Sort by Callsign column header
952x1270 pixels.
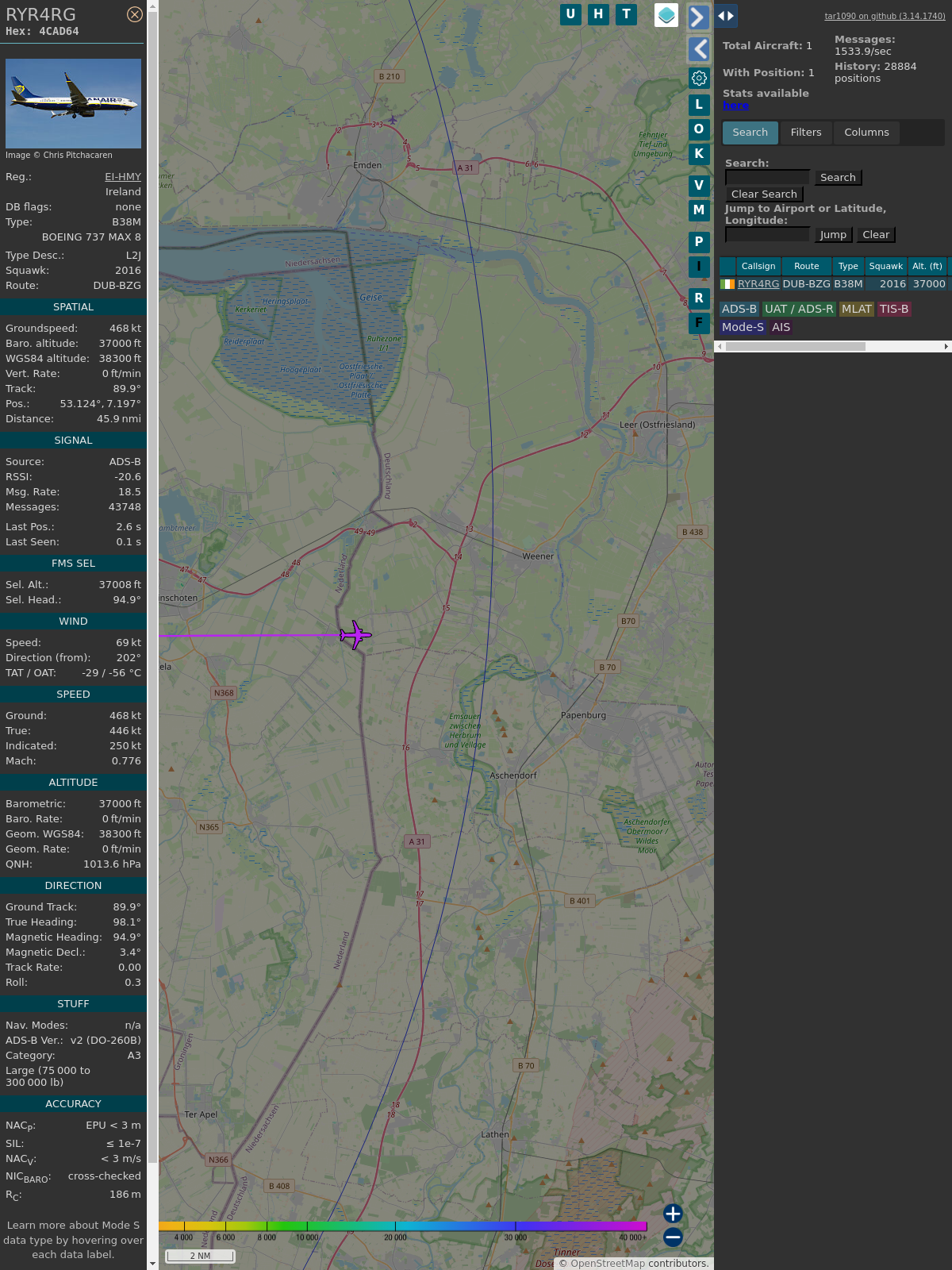click(758, 266)
